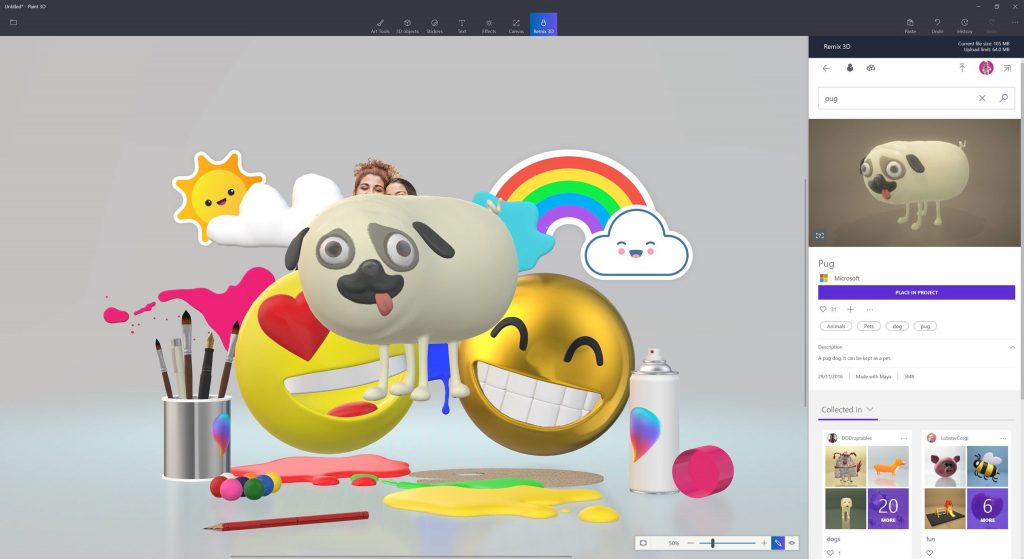The image size is (1024, 559).
Task: Open the 3D objects tool
Action: click(x=407, y=22)
